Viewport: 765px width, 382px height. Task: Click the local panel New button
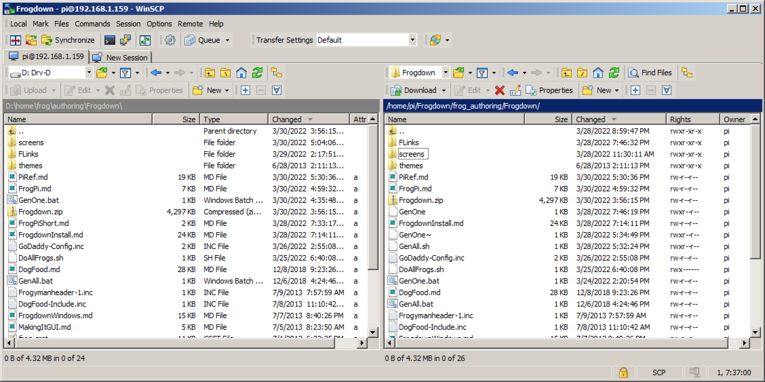pyautogui.click(x=207, y=90)
